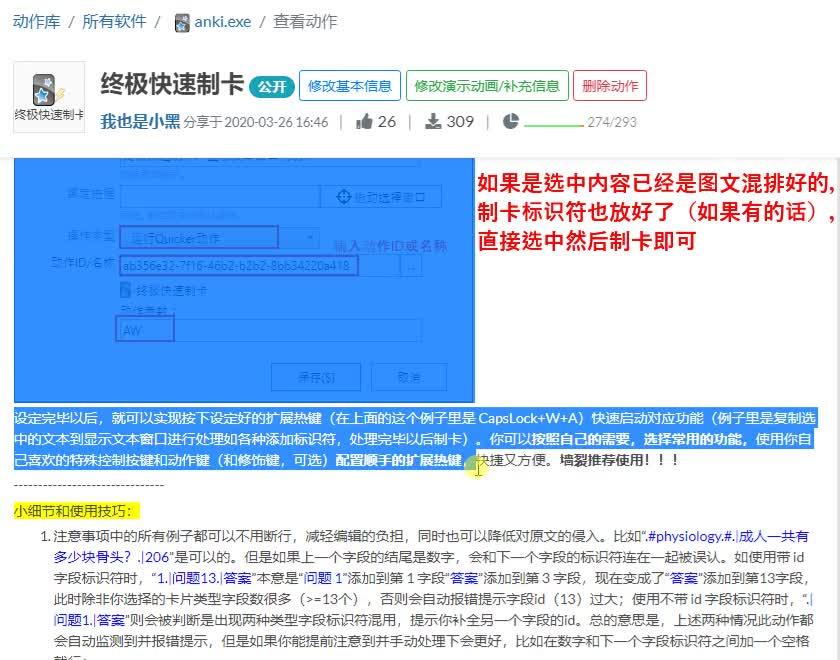The width and height of the screenshot is (840, 660).
Task: Click the 修改演示动画/补充信息 button
Action: point(489,85)
